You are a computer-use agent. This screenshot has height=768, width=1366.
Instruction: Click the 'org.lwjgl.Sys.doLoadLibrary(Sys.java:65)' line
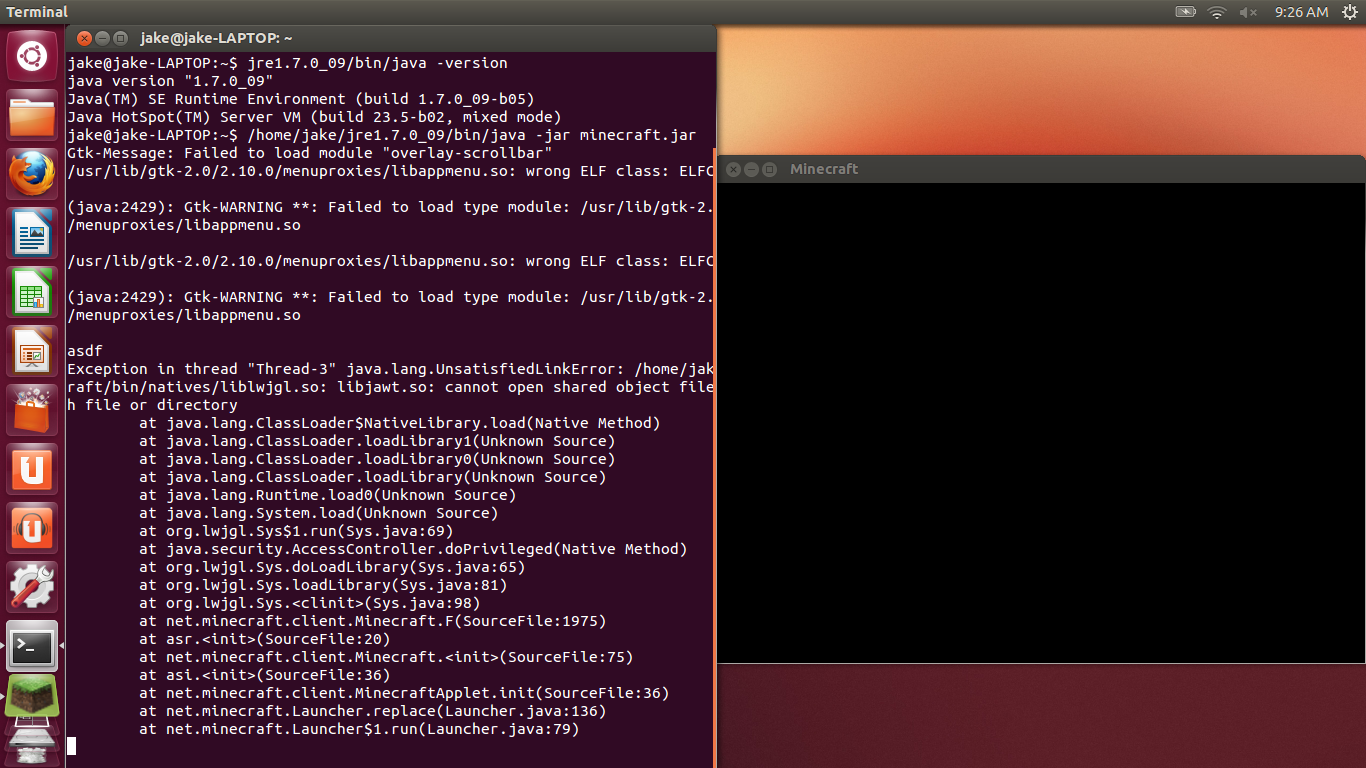pyautogui.click(x=332, y=567)
